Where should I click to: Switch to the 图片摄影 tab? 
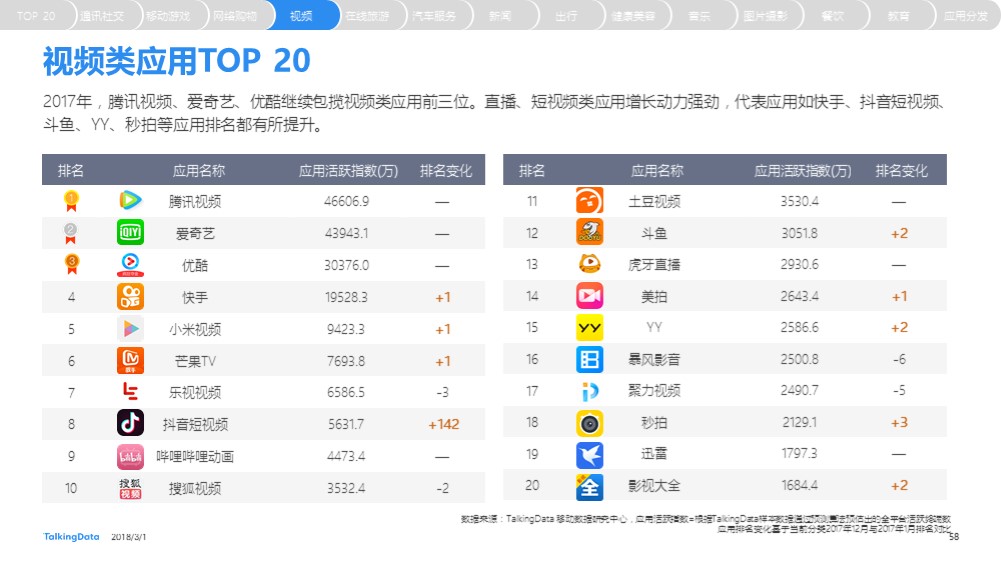click(766, 16)
